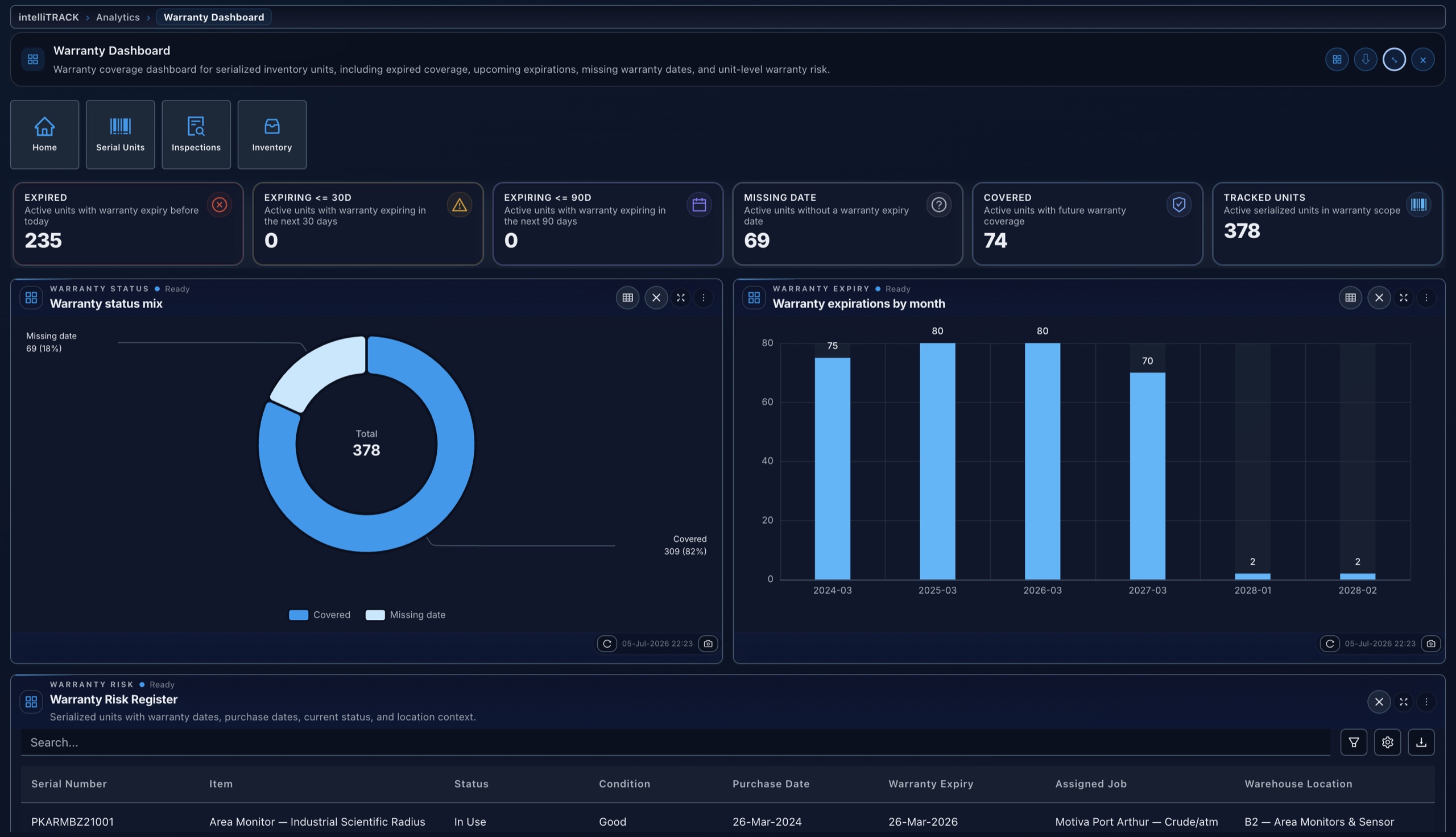The image size is (1456, 837).
Task: Click the 26-Mar-2026 warranty expiry cell
Action: point(923,822)
